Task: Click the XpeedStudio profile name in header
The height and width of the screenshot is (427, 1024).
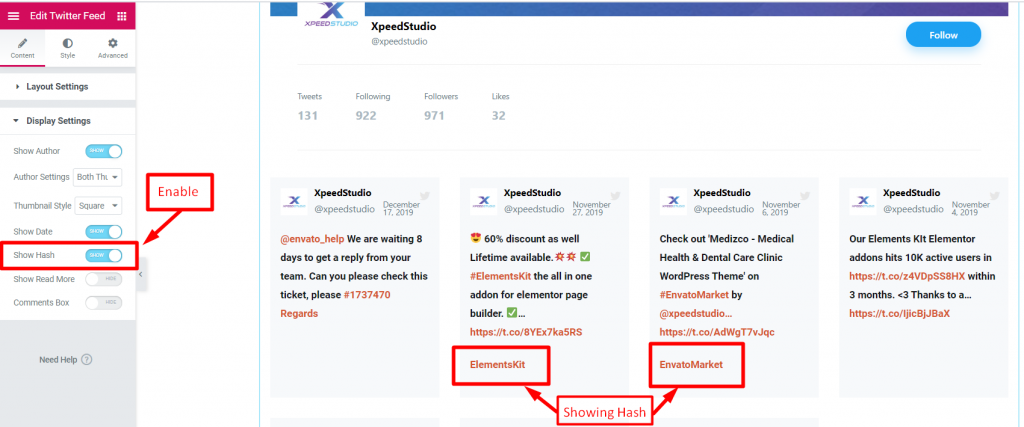Action: [x=403, y=27]
